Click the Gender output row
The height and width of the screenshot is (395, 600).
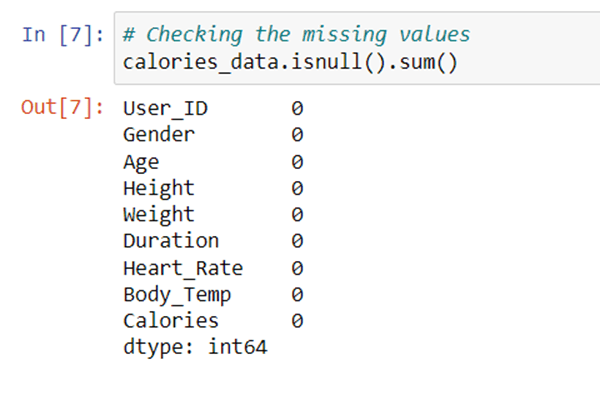coord(213,135)
